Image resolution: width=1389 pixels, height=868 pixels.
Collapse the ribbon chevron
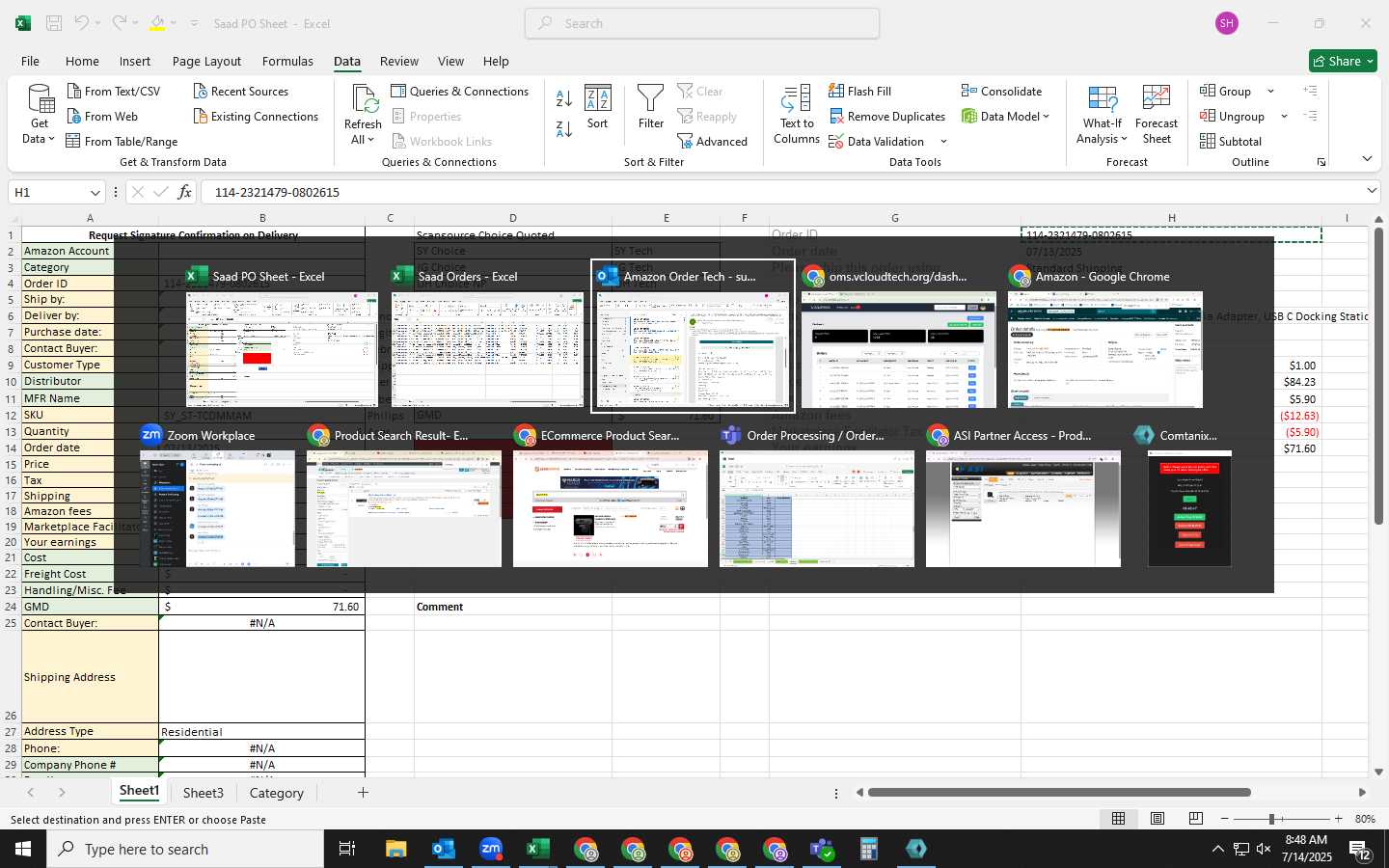(x=1367, y=158)
